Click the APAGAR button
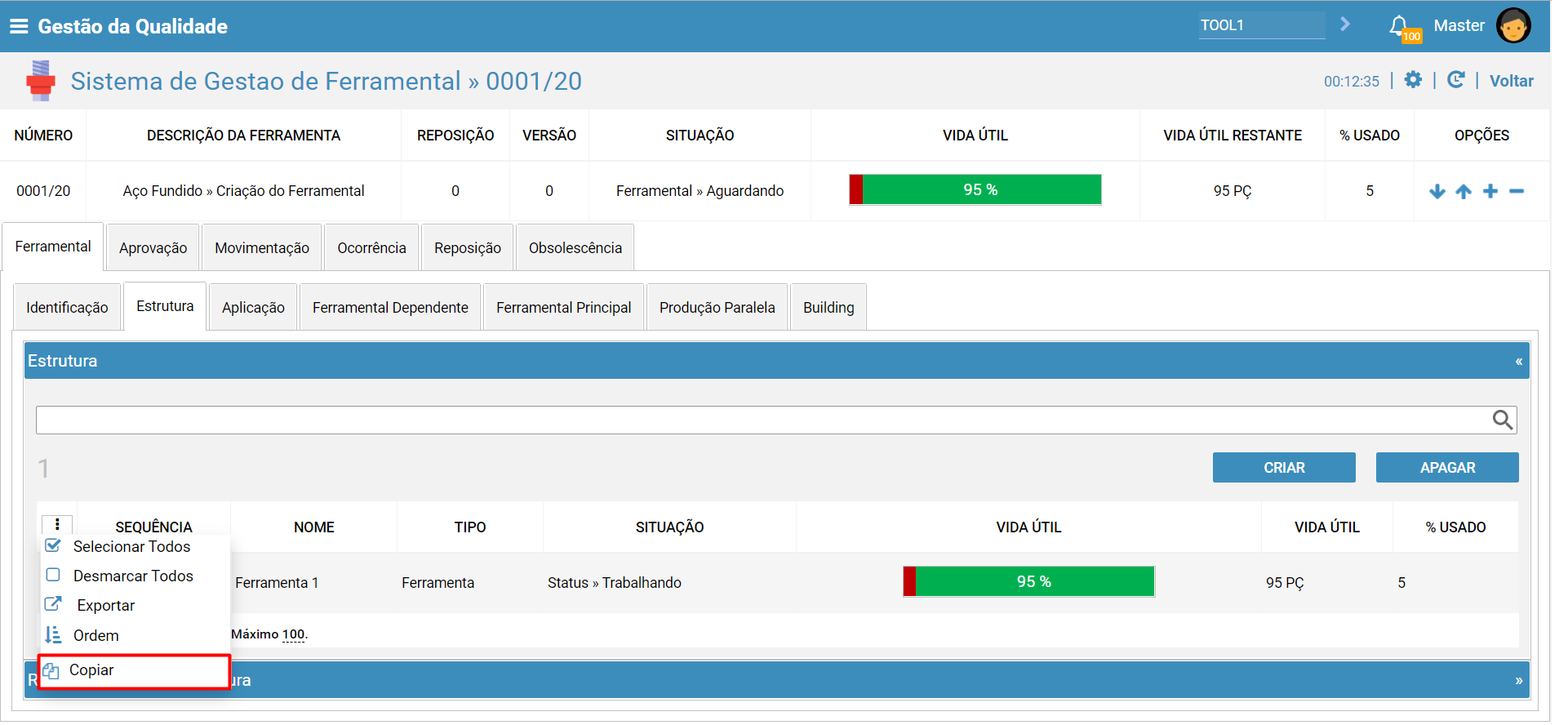 point(1447,468)
